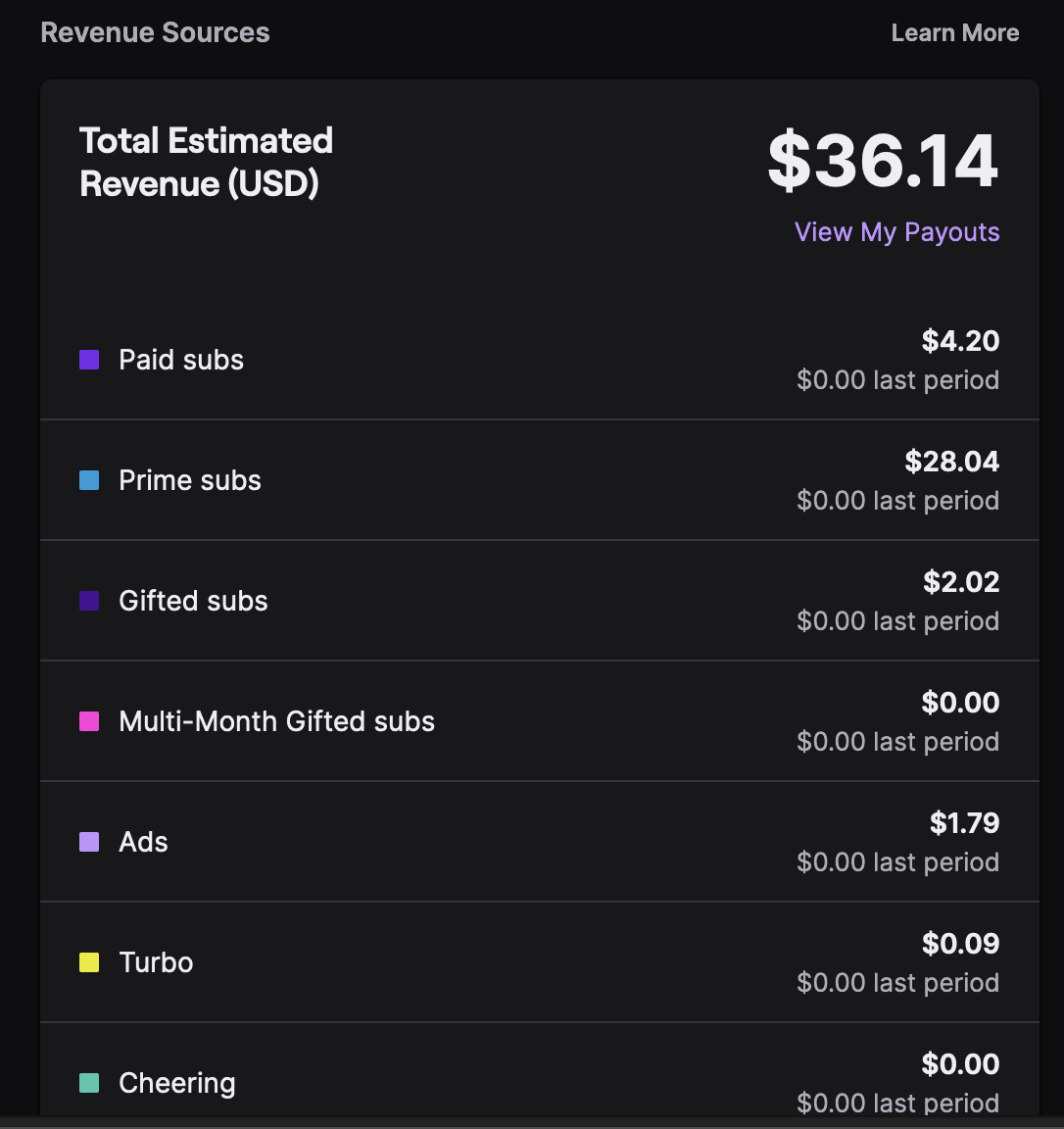
Task: Open the Learn More link
Action: click(x=954, y=33)
